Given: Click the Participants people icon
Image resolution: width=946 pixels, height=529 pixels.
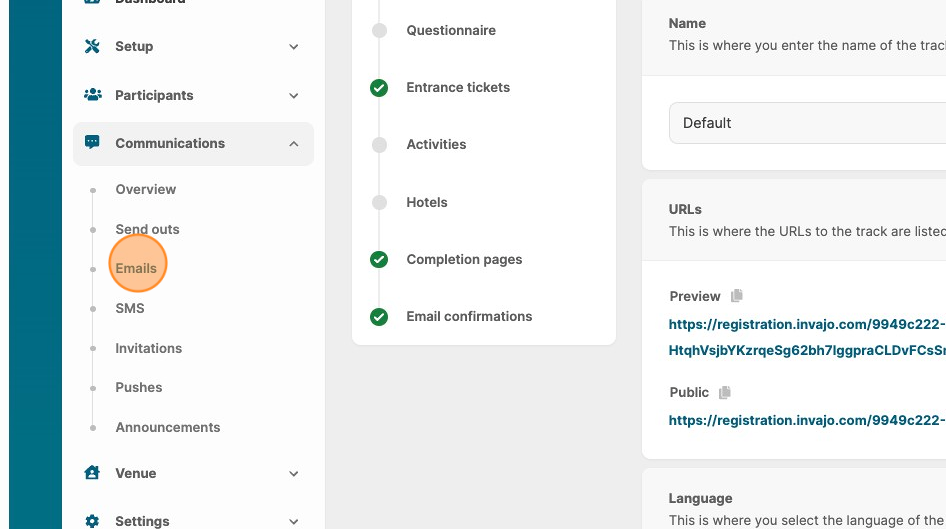Looking at the screenshot, I should (93, 95).
